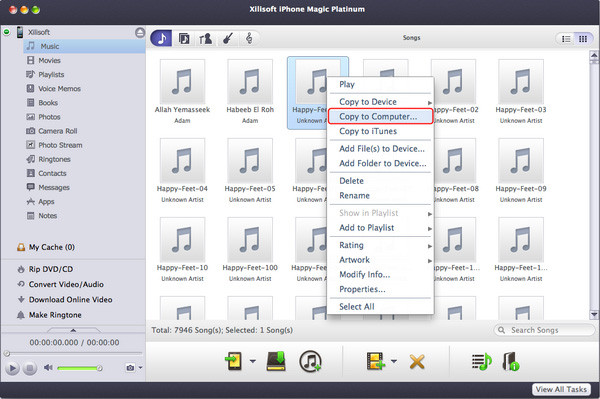The width and height of the screenshot is (600, 399).
Task: Click the Search Songs field
Action: coord(544,330)
